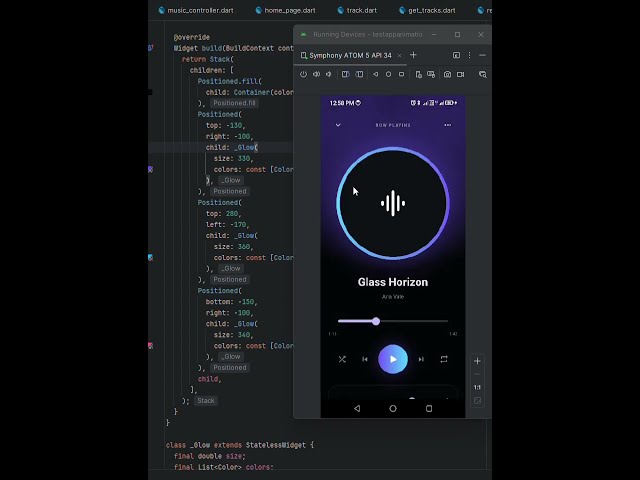This screenshot has height=480, width=640.
Task: Skip to the previous track
Action: coord(365,359)
